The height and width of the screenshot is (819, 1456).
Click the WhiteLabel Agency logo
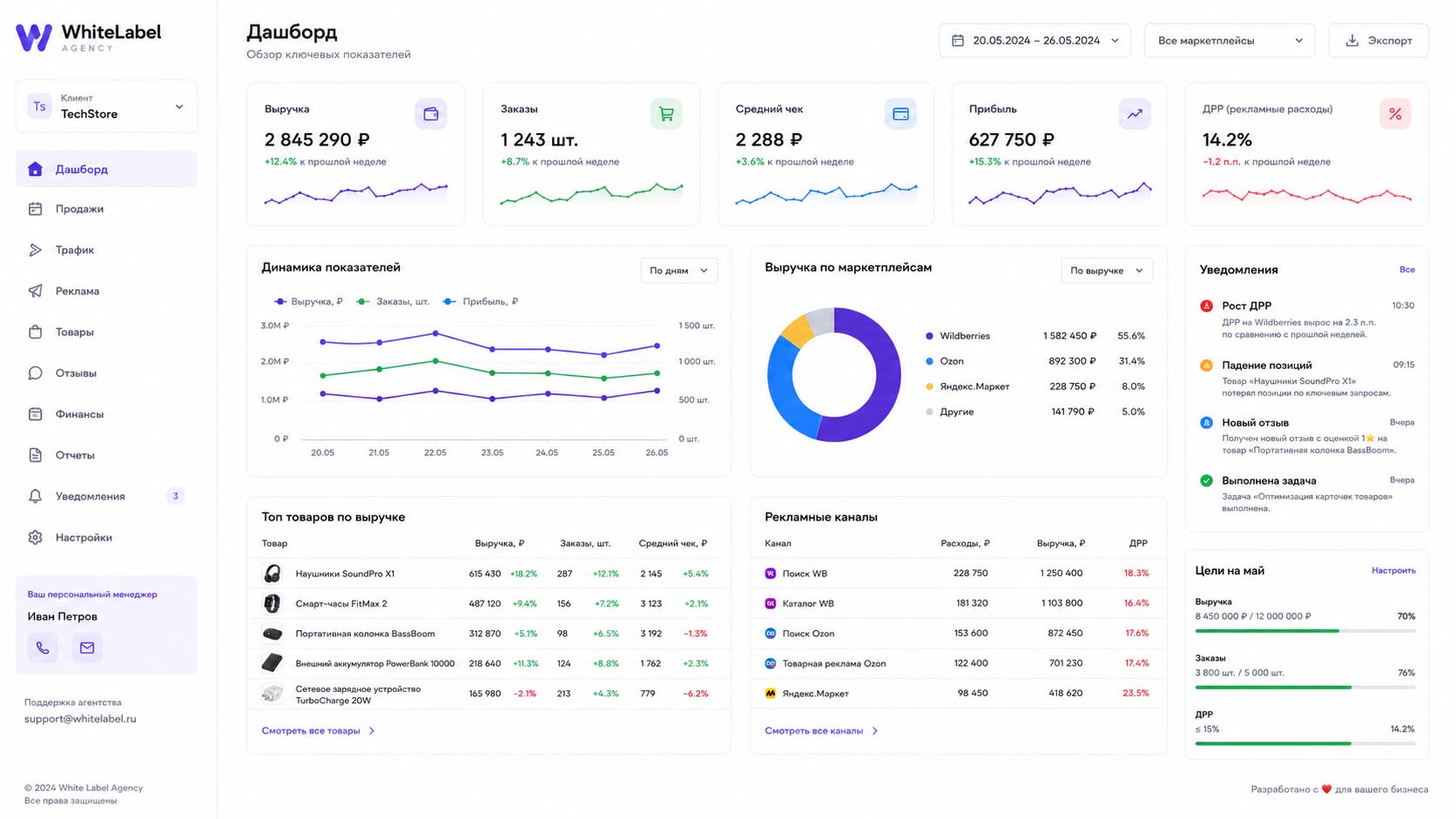(89, 37)
